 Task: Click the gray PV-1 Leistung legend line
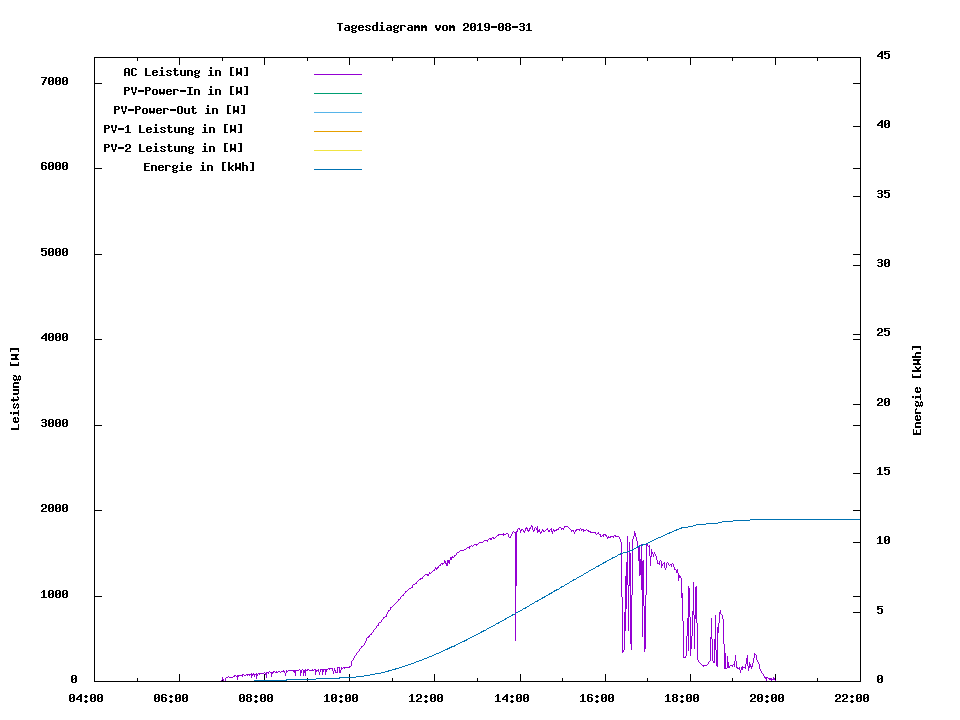coord(337,131)
